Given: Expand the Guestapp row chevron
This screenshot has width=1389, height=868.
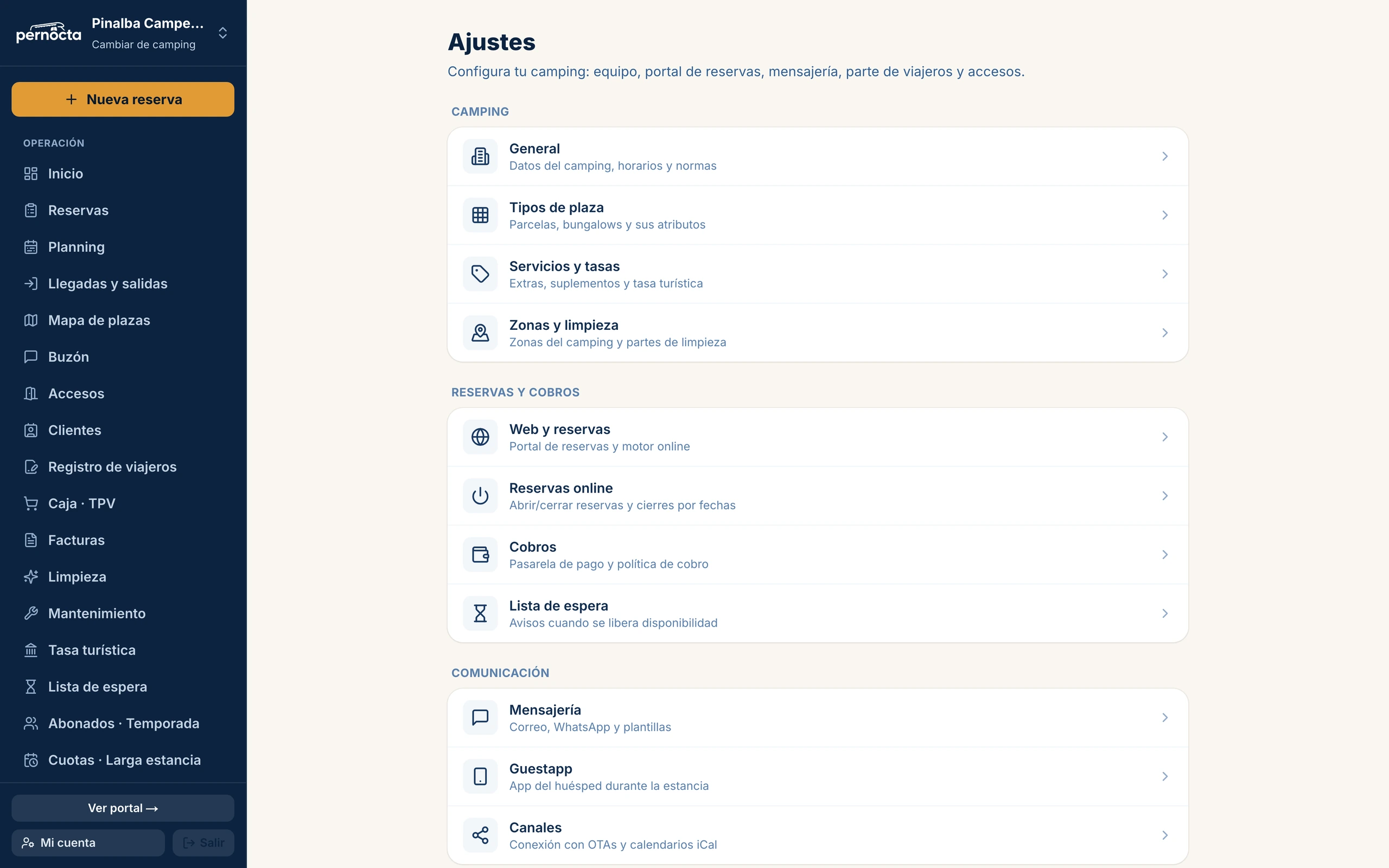Looking at the screenshot, I should pyautogui.click(x=1165, y=777).
